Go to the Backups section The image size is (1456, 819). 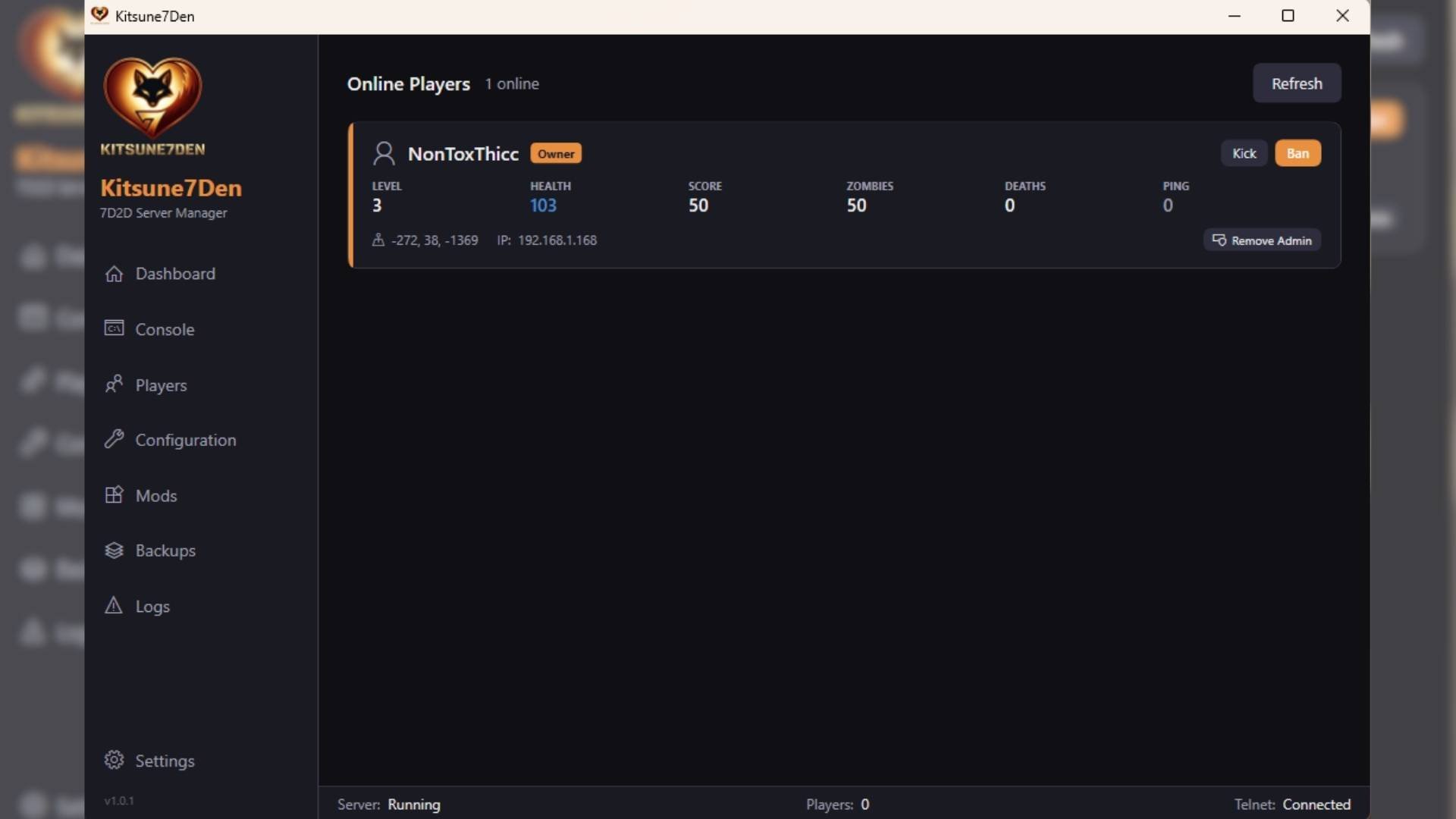(165, 551)
